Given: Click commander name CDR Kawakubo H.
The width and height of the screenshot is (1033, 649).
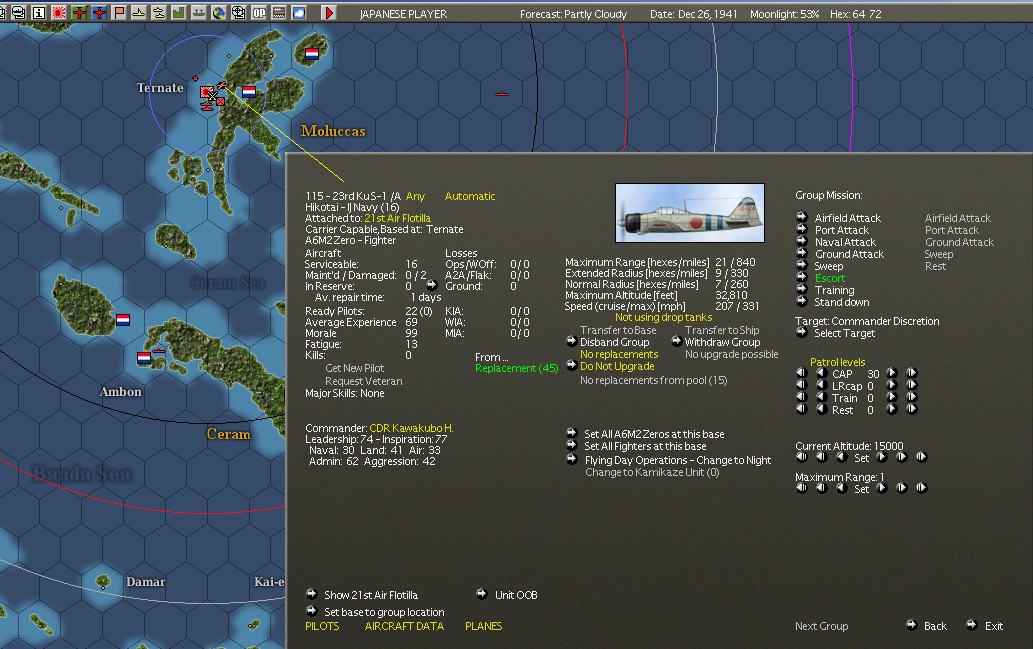Looking at the screenshot, I should [411, 428].
